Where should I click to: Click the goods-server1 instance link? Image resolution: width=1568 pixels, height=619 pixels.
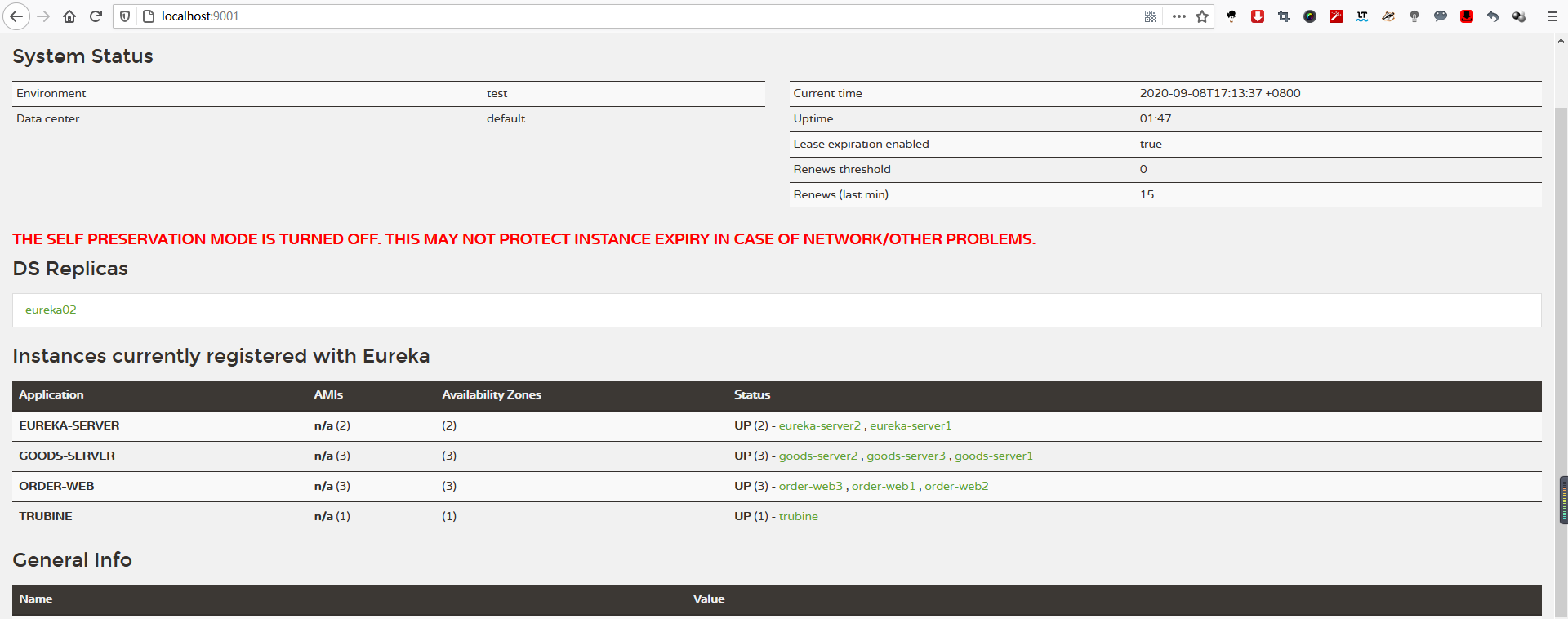click(993, 456)
